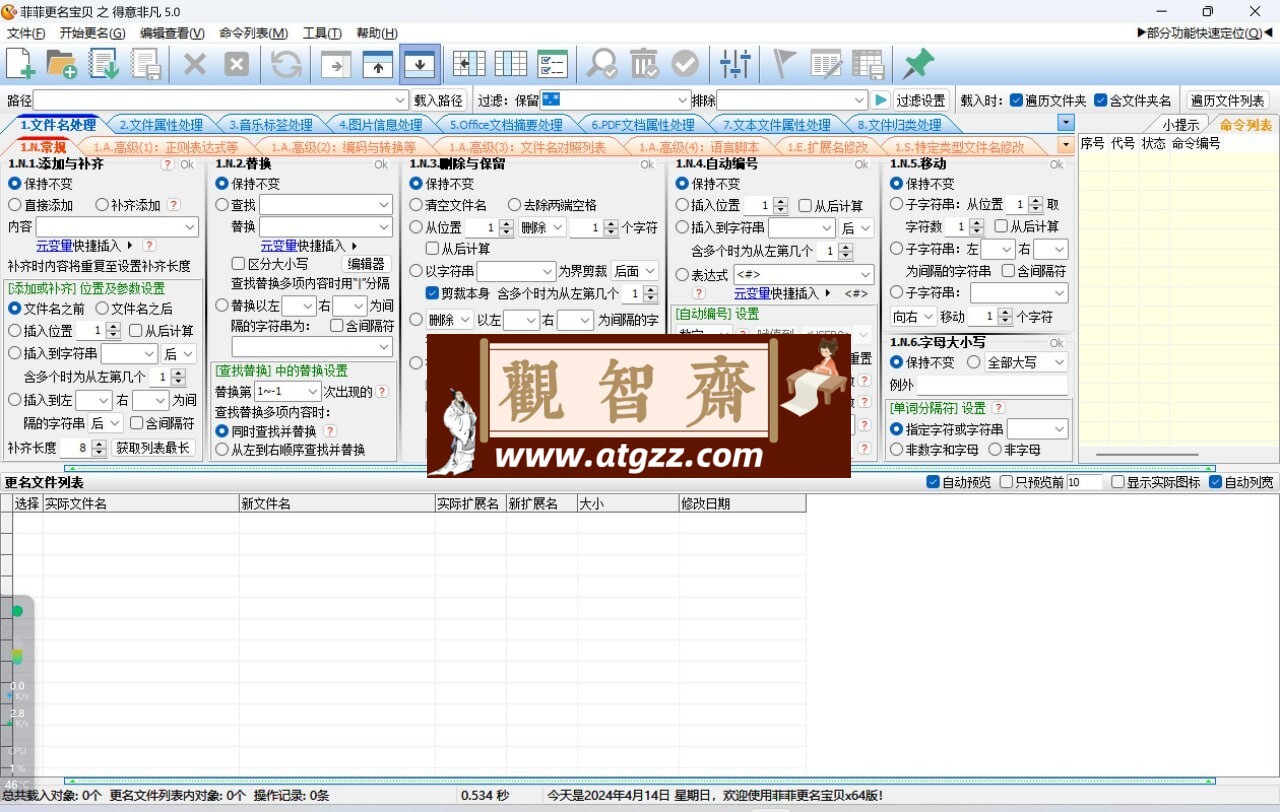The image size is (1280, 812).
Task: Open the 命令列表(M) menu
Action: click(253, 33)
